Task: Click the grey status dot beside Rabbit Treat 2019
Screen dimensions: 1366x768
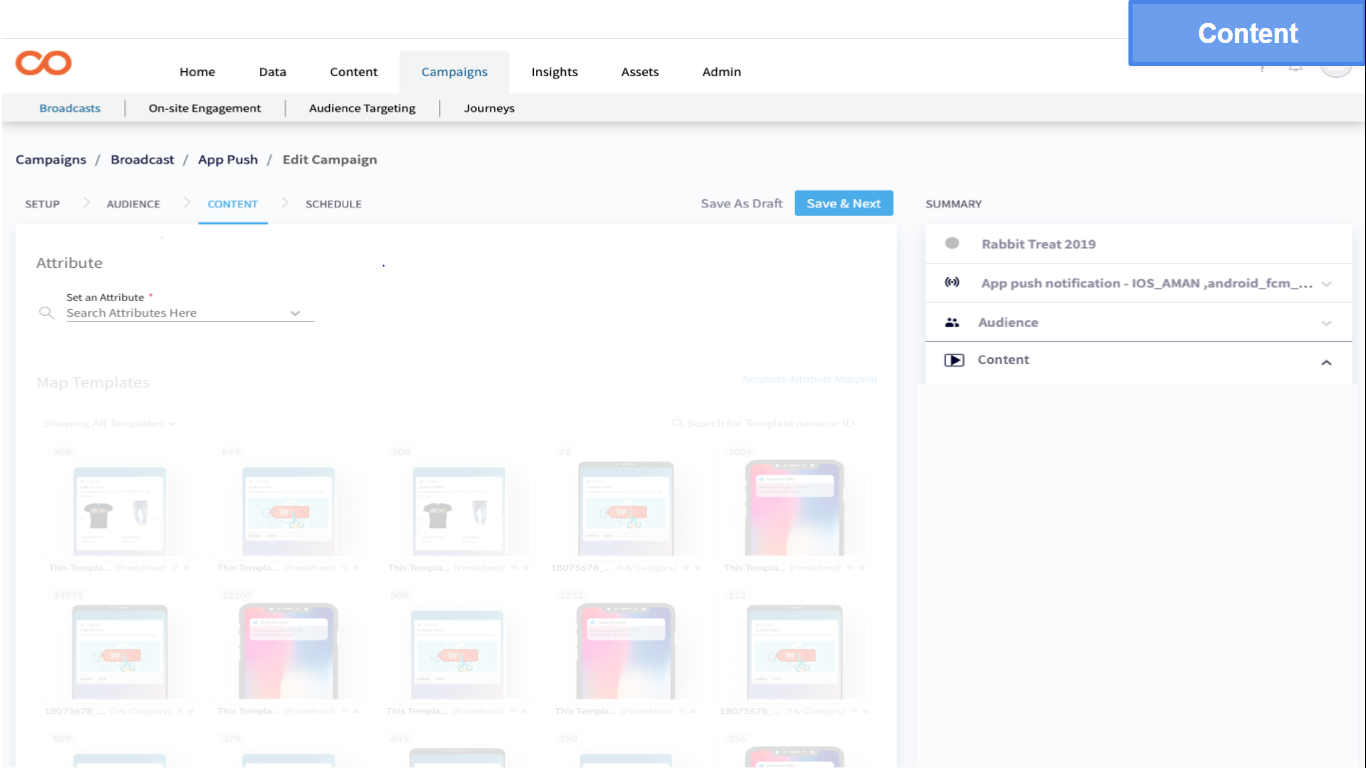Action: (x=952, y=243)
